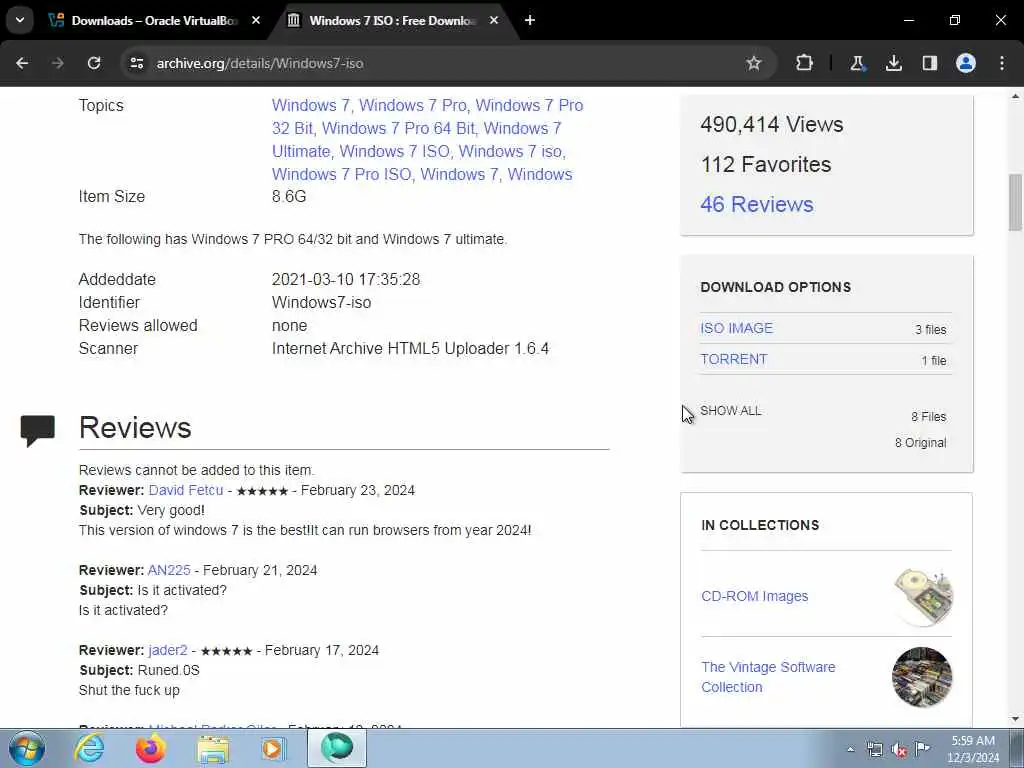Bookmark this page with the star icon
This screenshot has width=1024, height=768.
pos(754,63)
